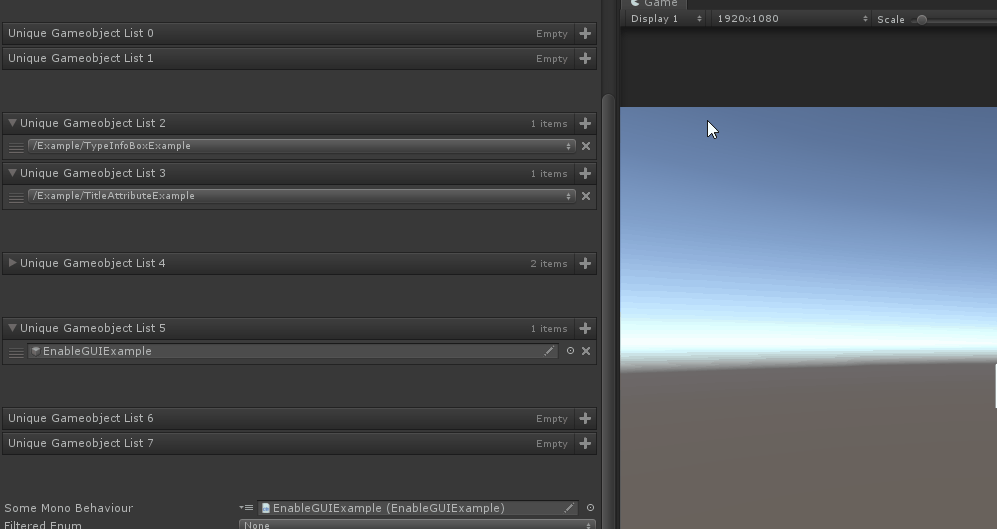
Task: Click the Scale label in Game view
Action: [891, 20]
